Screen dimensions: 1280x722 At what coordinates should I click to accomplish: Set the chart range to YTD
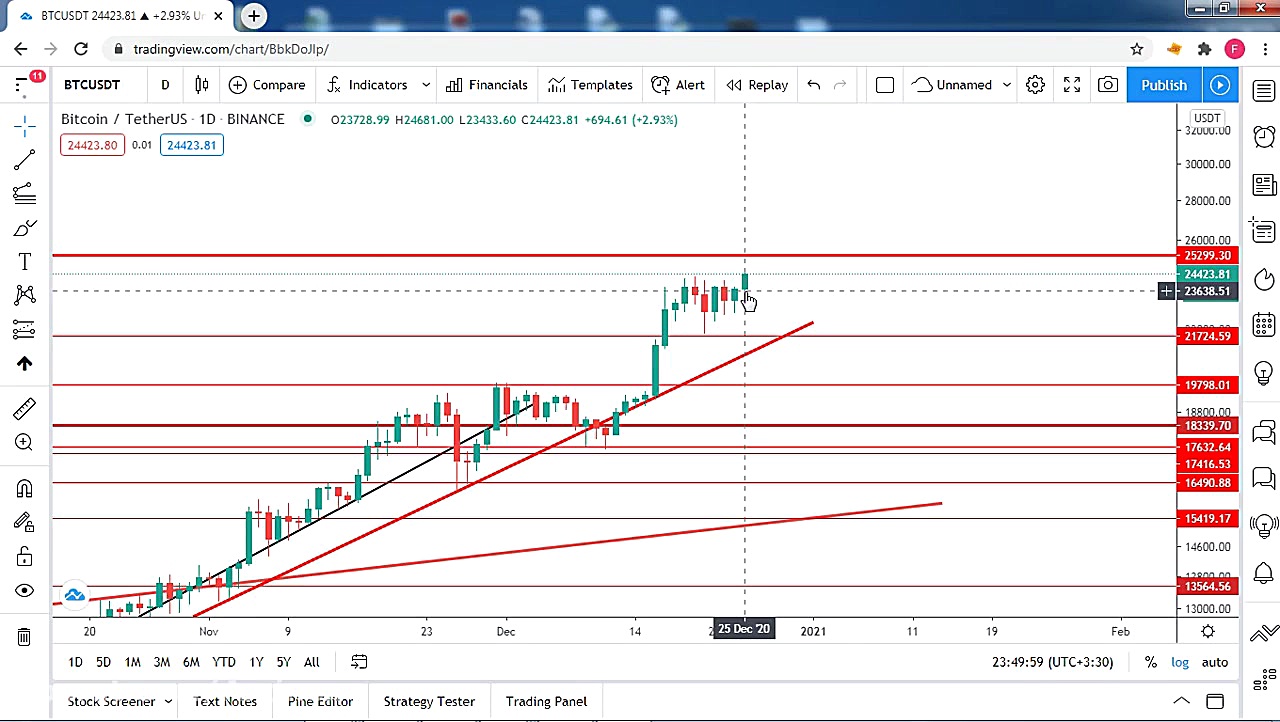point(224,662)
